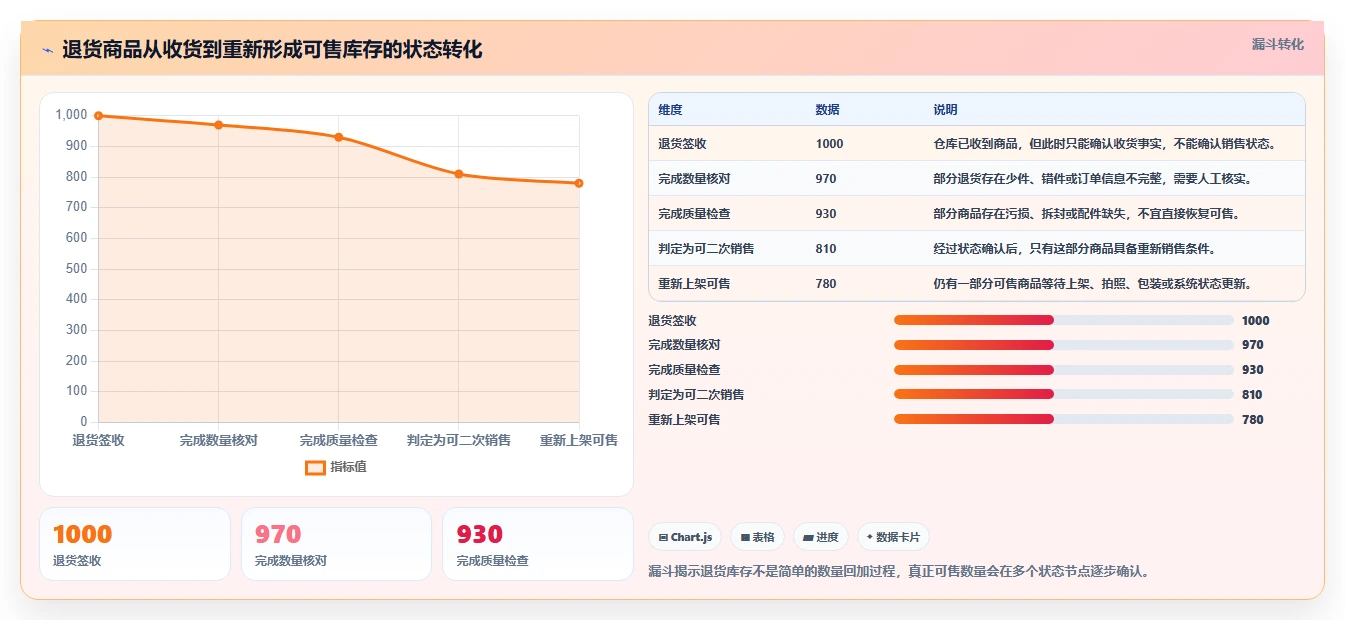Click the description starting with 仓库已收到商品
The width and height of the screenshot is (1345, 620).
(1105, 144)
